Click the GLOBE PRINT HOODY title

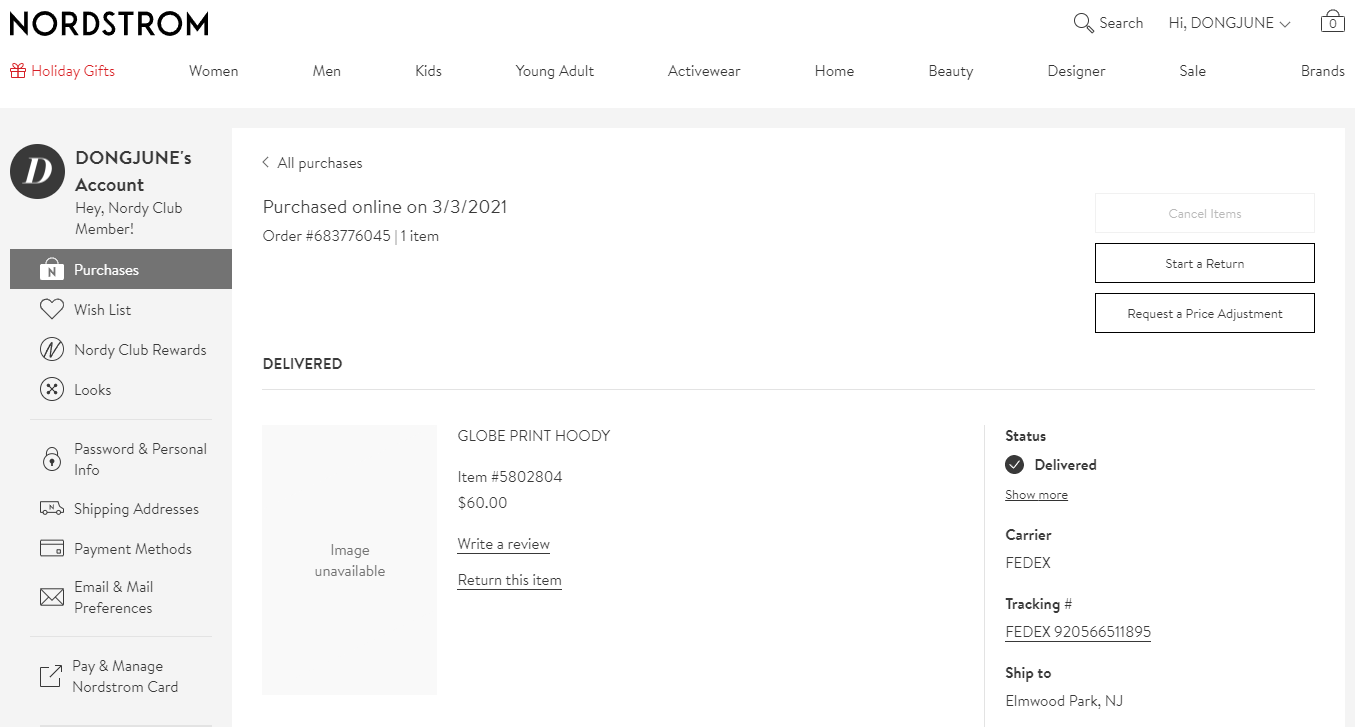click(x=533, y=436)
